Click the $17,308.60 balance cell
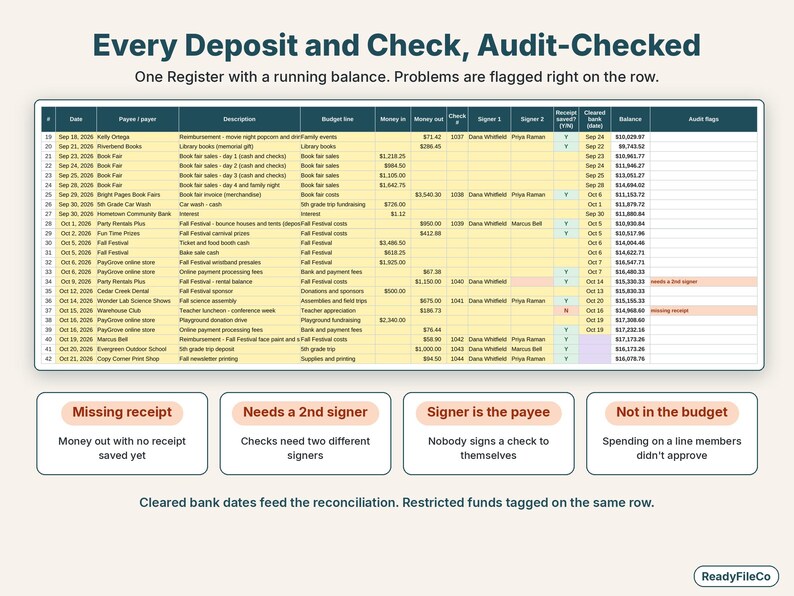This screenshot has height=596, width=794. click(630, 320)
